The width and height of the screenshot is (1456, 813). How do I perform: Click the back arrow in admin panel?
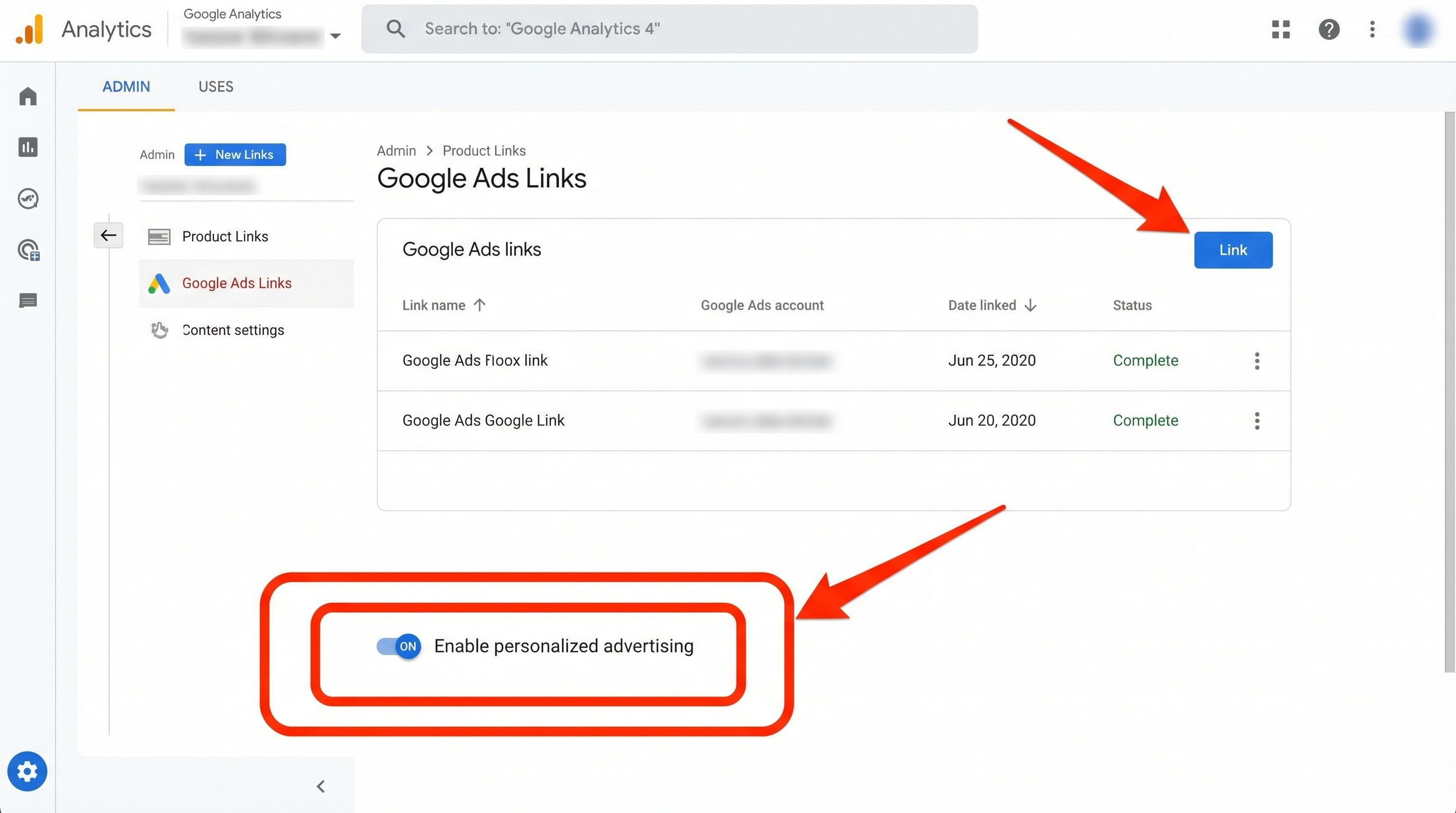point(108,235)
